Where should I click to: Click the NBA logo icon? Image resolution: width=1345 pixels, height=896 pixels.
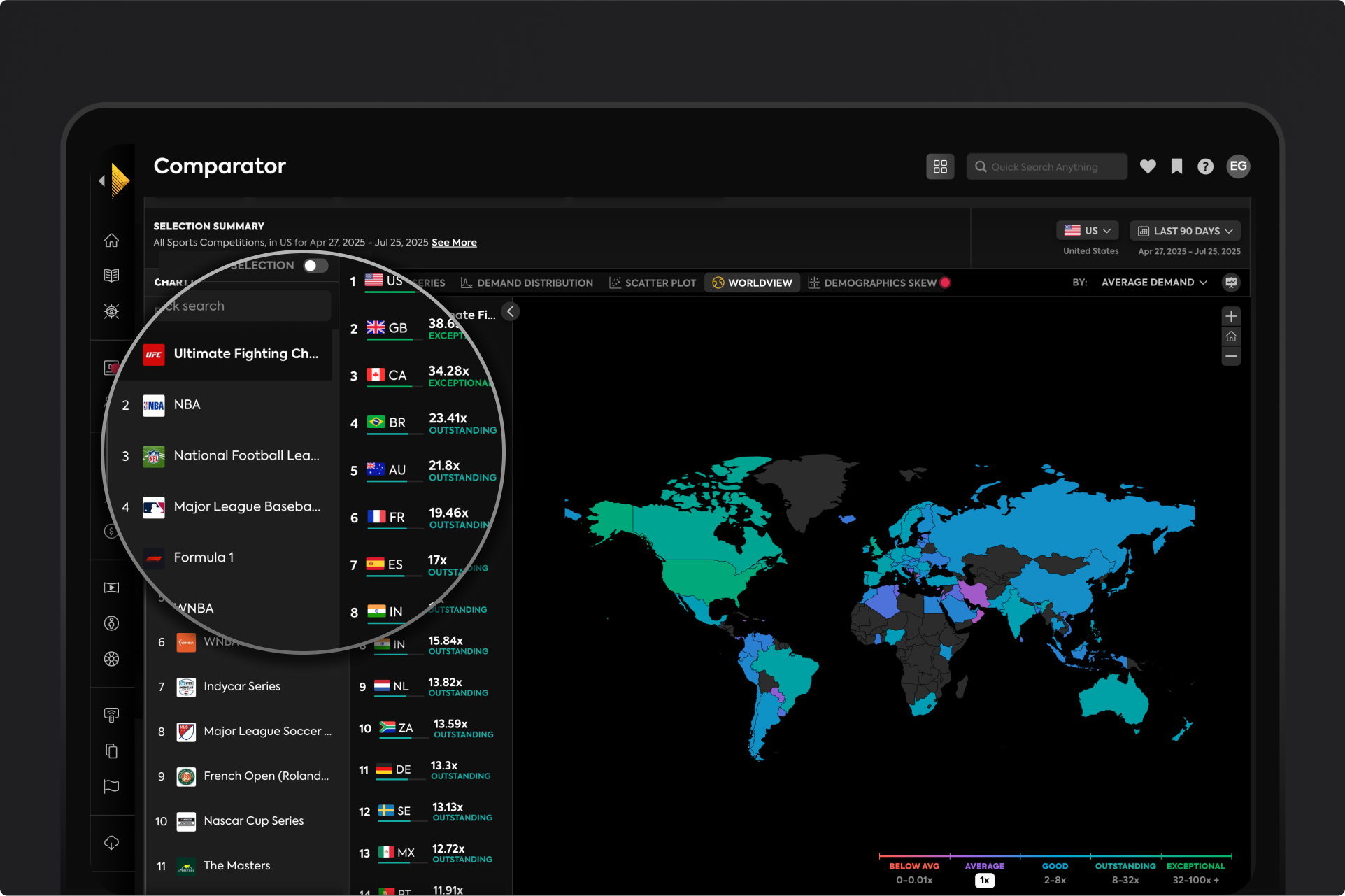click(154, 406)
